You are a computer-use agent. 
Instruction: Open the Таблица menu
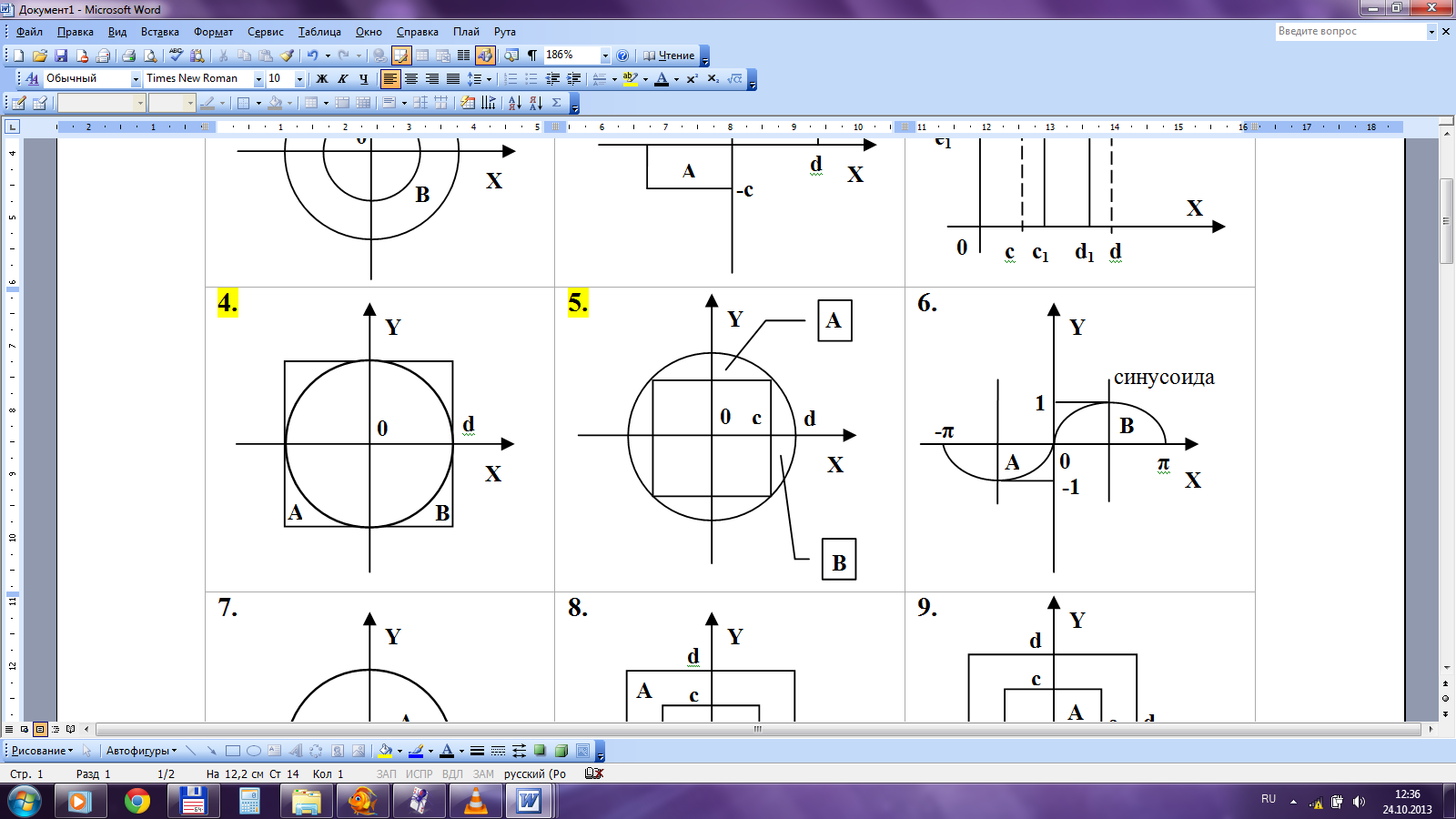(x=319, y=32)
